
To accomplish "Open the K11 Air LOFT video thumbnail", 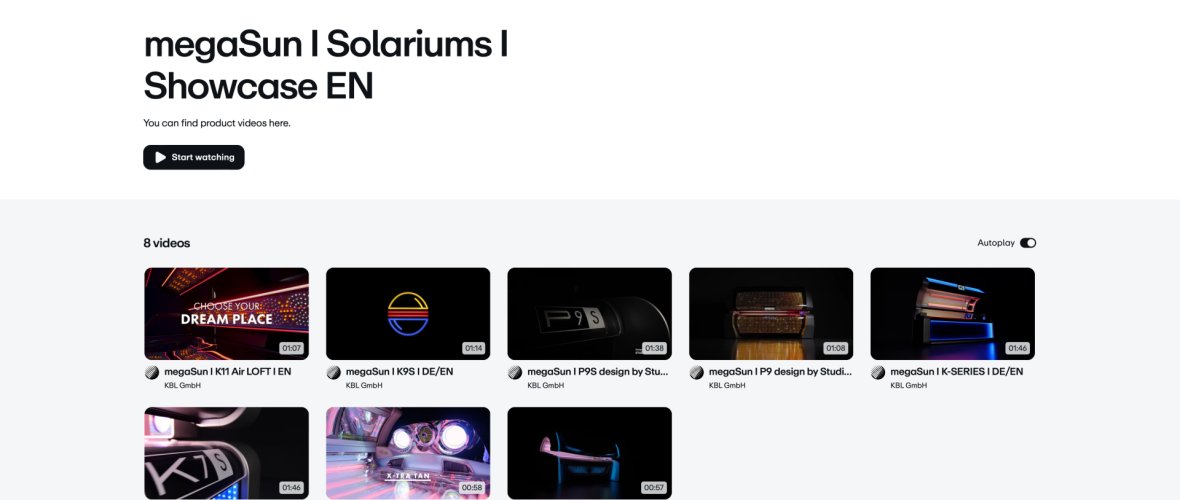I will coord(227,313).
